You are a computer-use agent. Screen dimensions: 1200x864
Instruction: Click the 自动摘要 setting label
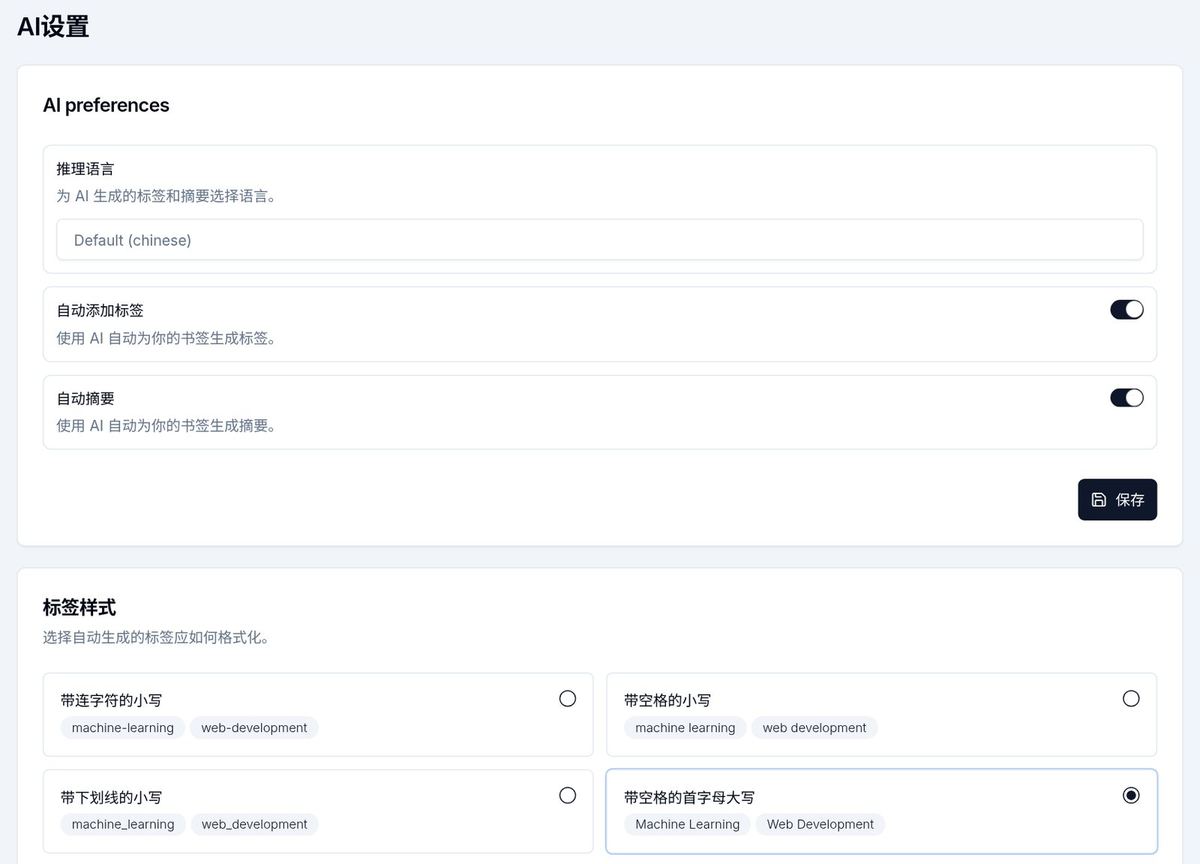[x=85, y=399]
